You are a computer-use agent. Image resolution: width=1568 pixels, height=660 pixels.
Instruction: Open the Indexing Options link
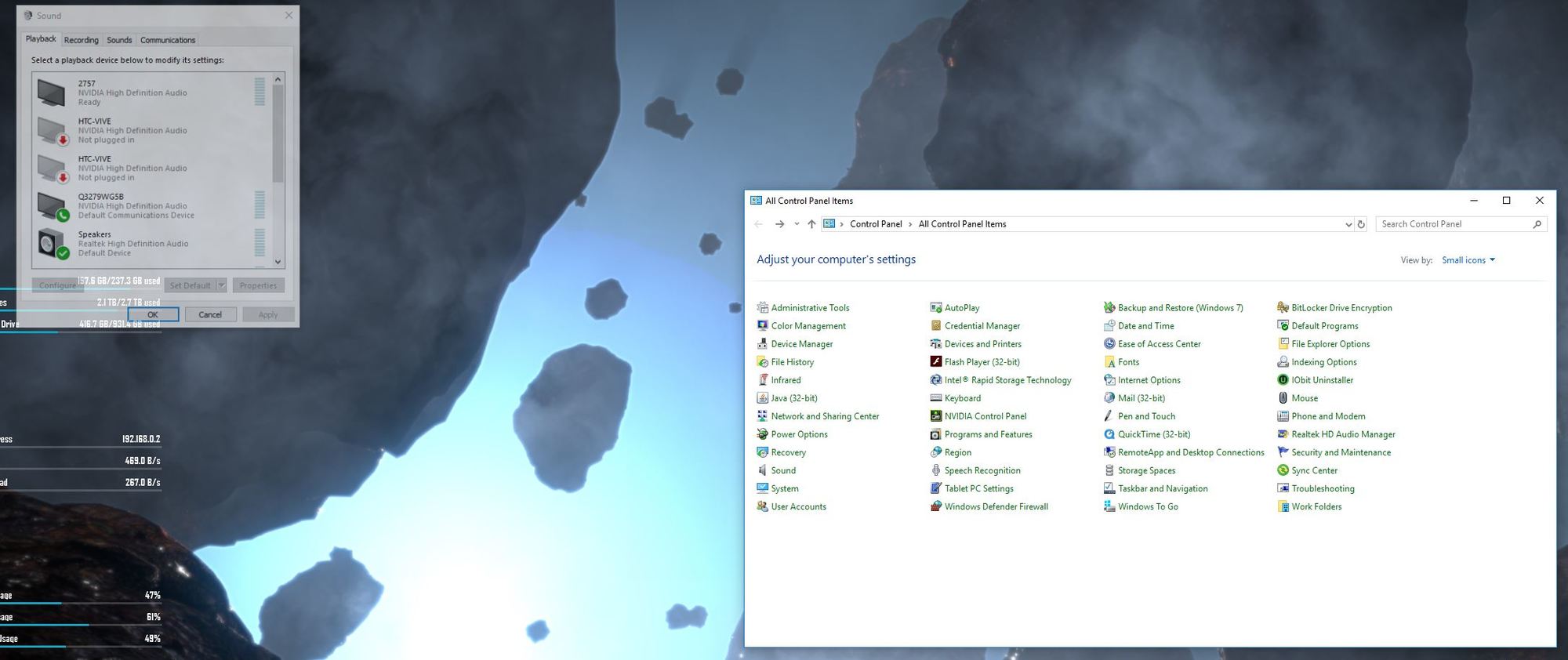click(x=1323, y=362)
